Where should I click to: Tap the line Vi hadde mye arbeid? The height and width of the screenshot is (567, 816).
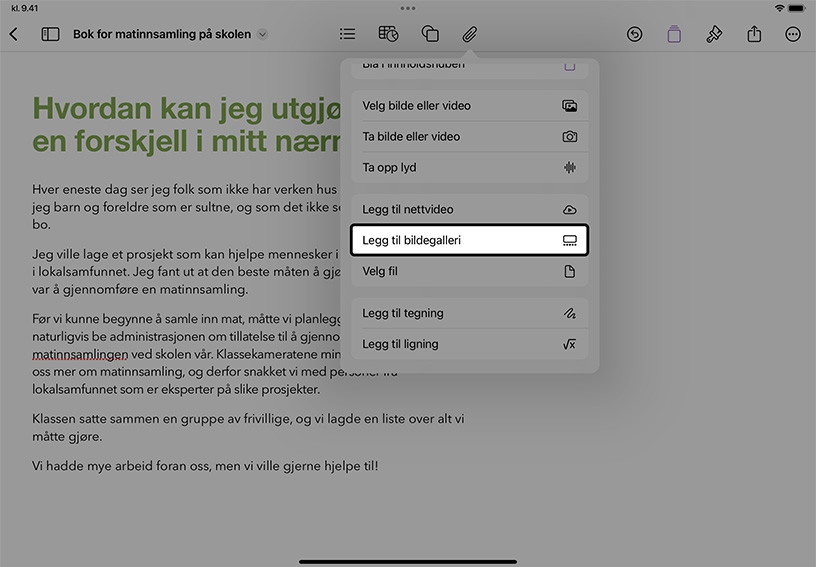click(x=205, y=466)
